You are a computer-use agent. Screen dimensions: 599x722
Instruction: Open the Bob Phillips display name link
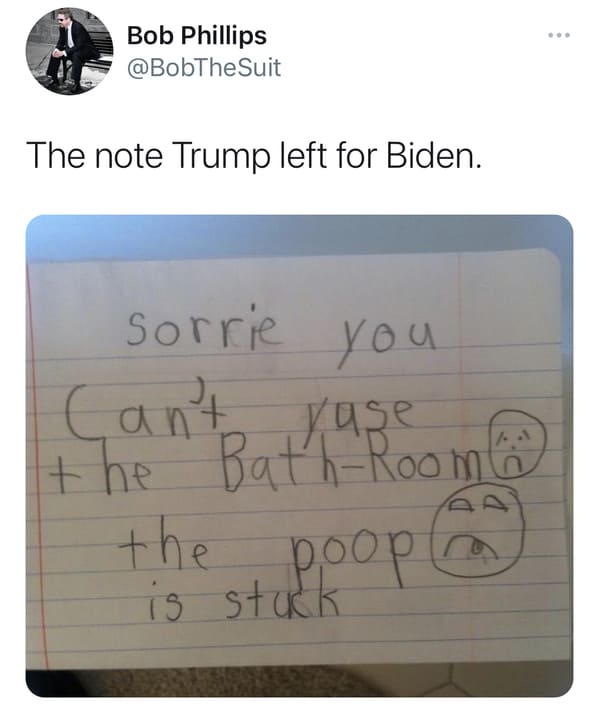(197, 35)
